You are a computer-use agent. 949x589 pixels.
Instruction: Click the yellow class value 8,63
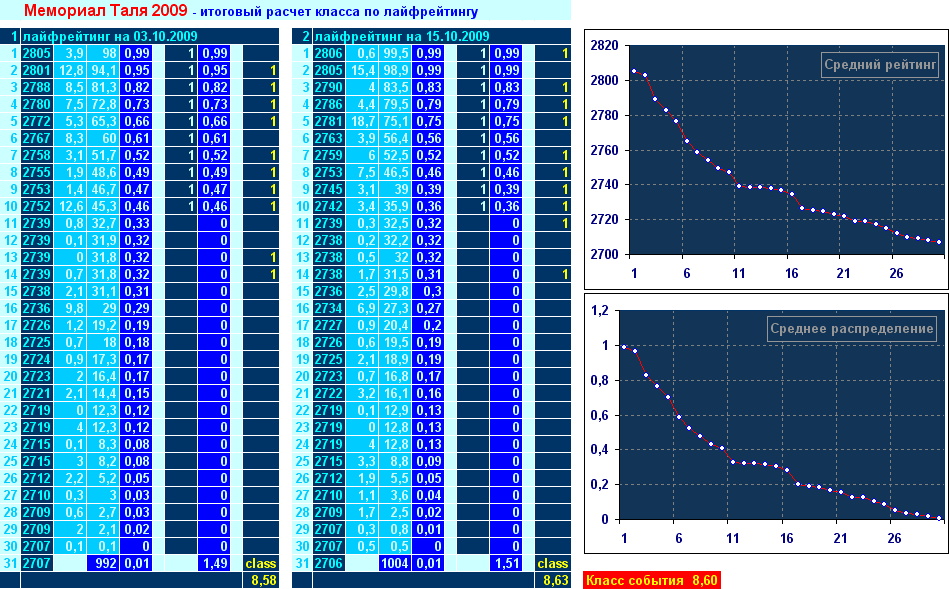point(555,580)
